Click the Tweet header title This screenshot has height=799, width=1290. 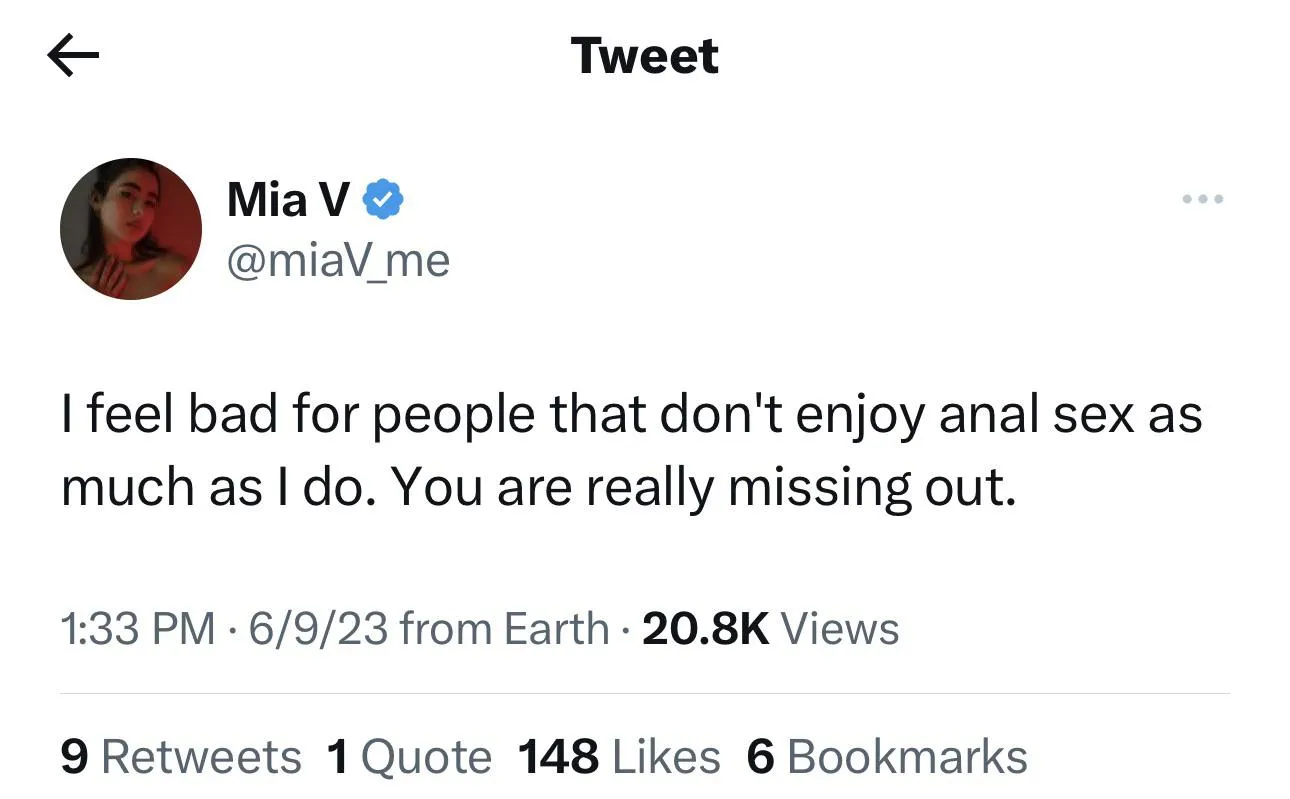point(645,56)
